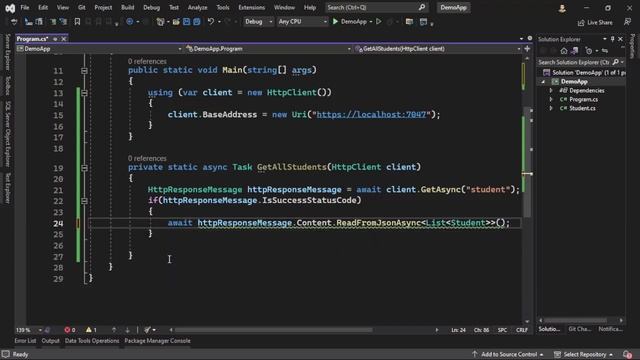
Task: Open the Any CPU platform dropdown
Action: 302,22
